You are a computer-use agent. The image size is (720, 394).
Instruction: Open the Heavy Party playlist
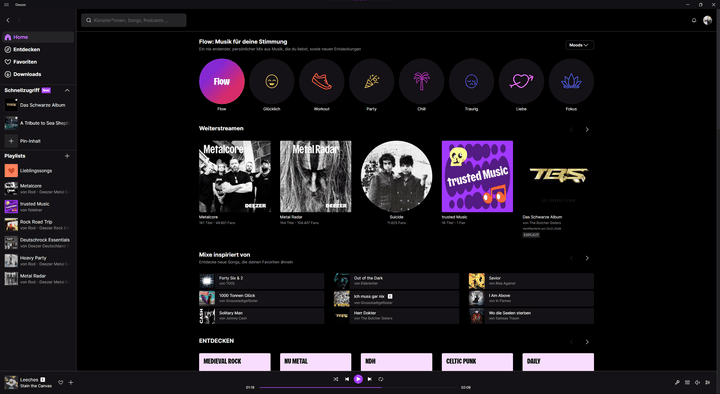coord(38,260)
